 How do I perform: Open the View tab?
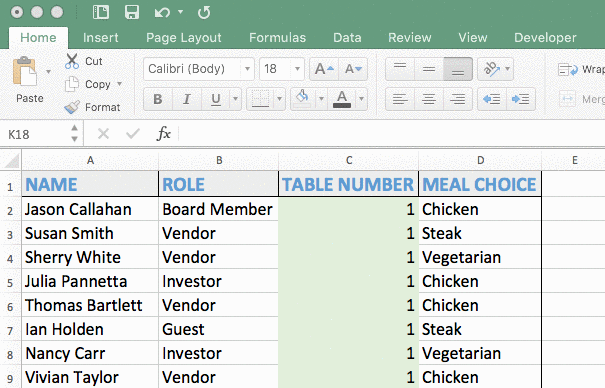(473, 37)
